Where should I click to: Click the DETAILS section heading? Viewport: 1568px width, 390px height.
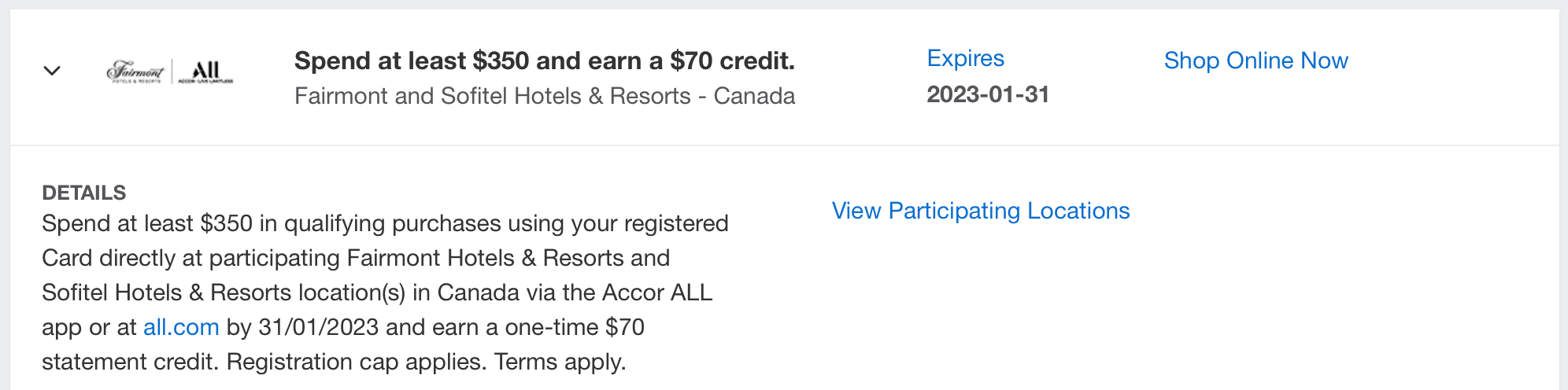[x=84, y=193]
